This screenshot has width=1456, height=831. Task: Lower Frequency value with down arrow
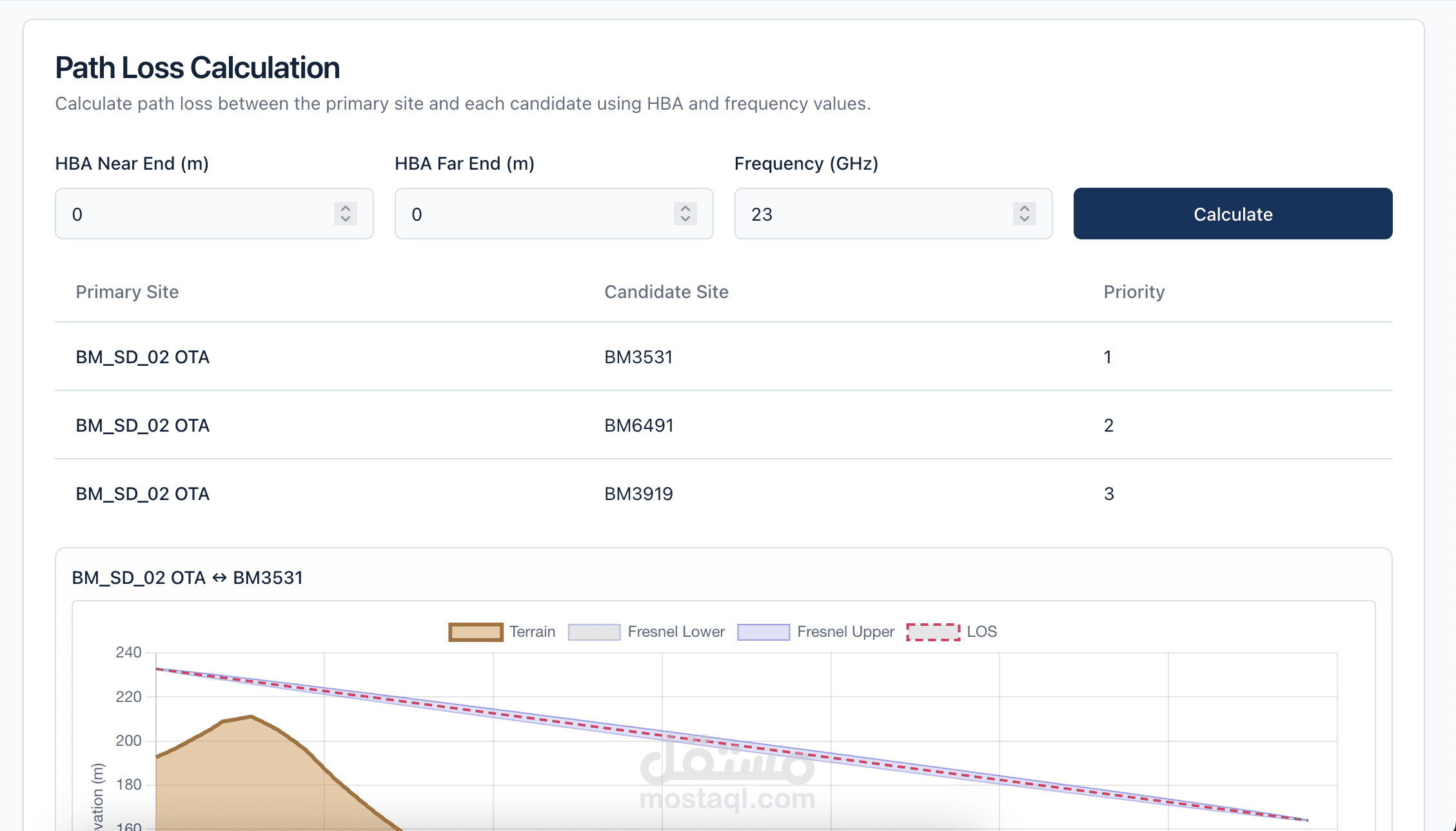(x=1024, y=219)
